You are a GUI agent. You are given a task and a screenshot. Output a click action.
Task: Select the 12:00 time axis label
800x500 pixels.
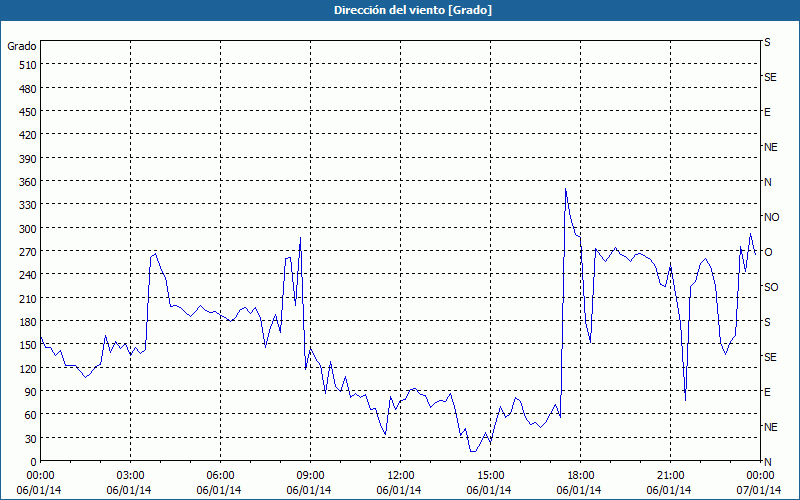(x=401, y=476)
